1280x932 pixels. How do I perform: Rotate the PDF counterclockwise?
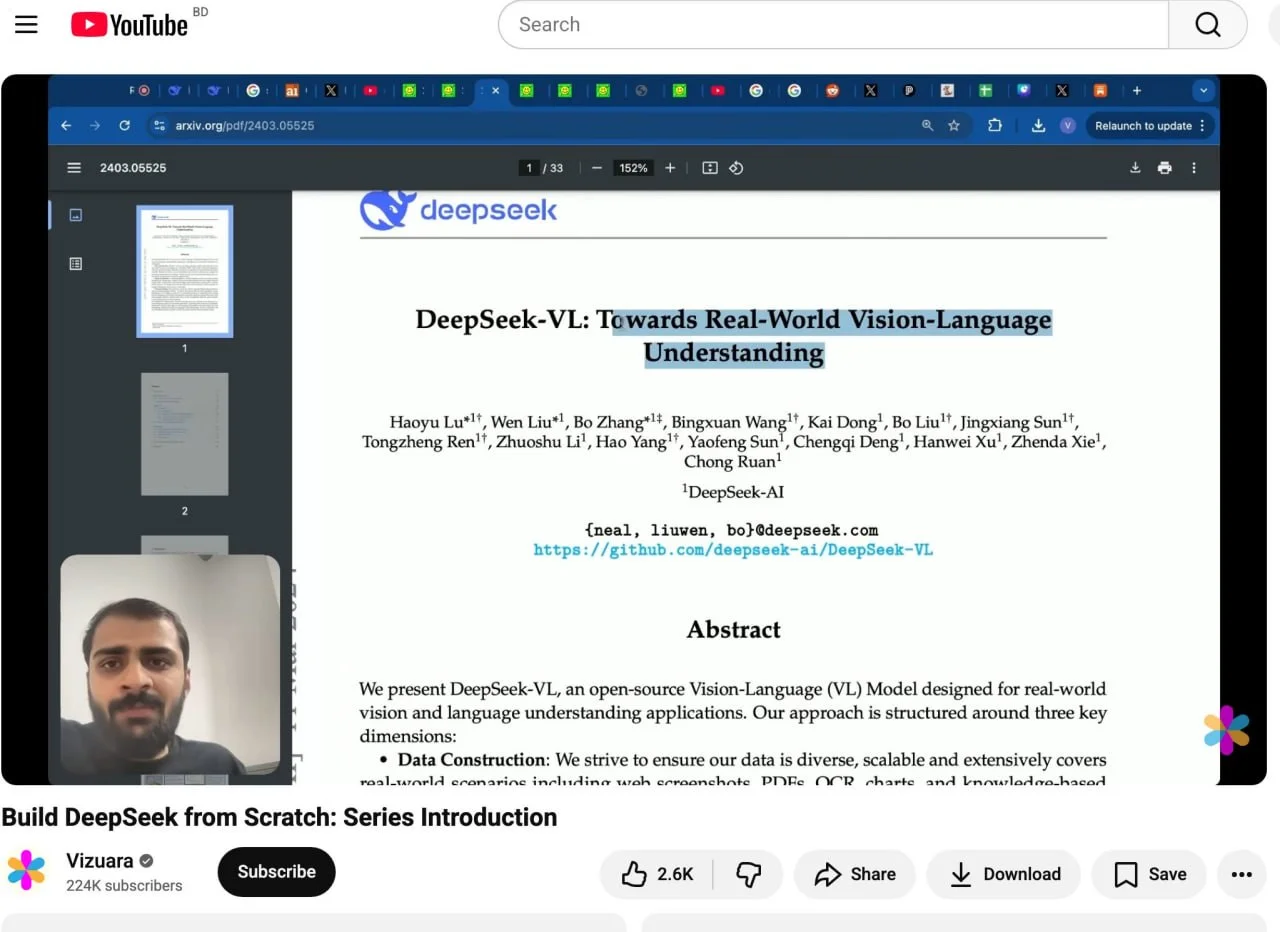click(x=736, y=168)
